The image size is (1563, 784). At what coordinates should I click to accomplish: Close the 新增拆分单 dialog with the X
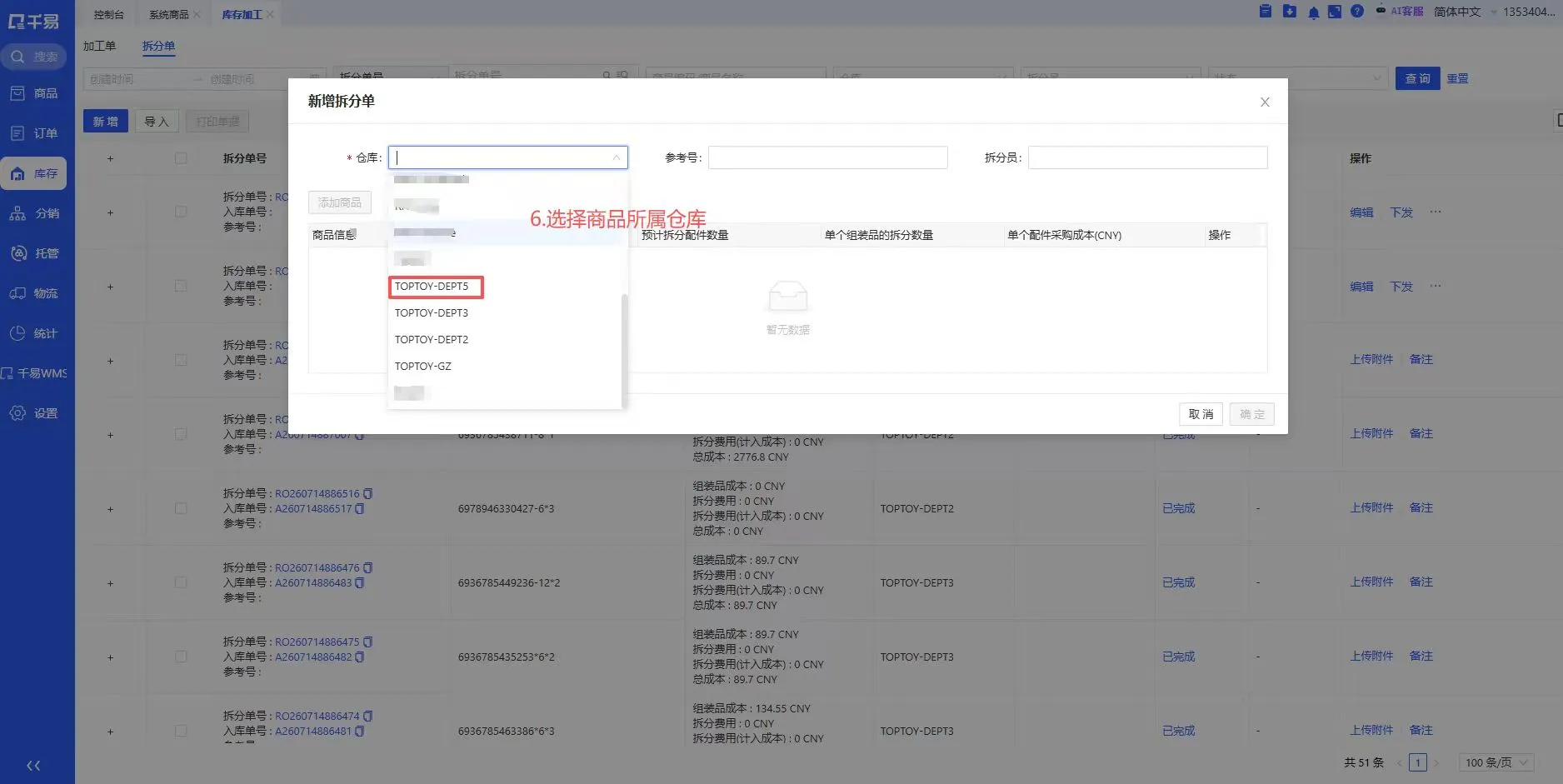tap(1265, 102)
